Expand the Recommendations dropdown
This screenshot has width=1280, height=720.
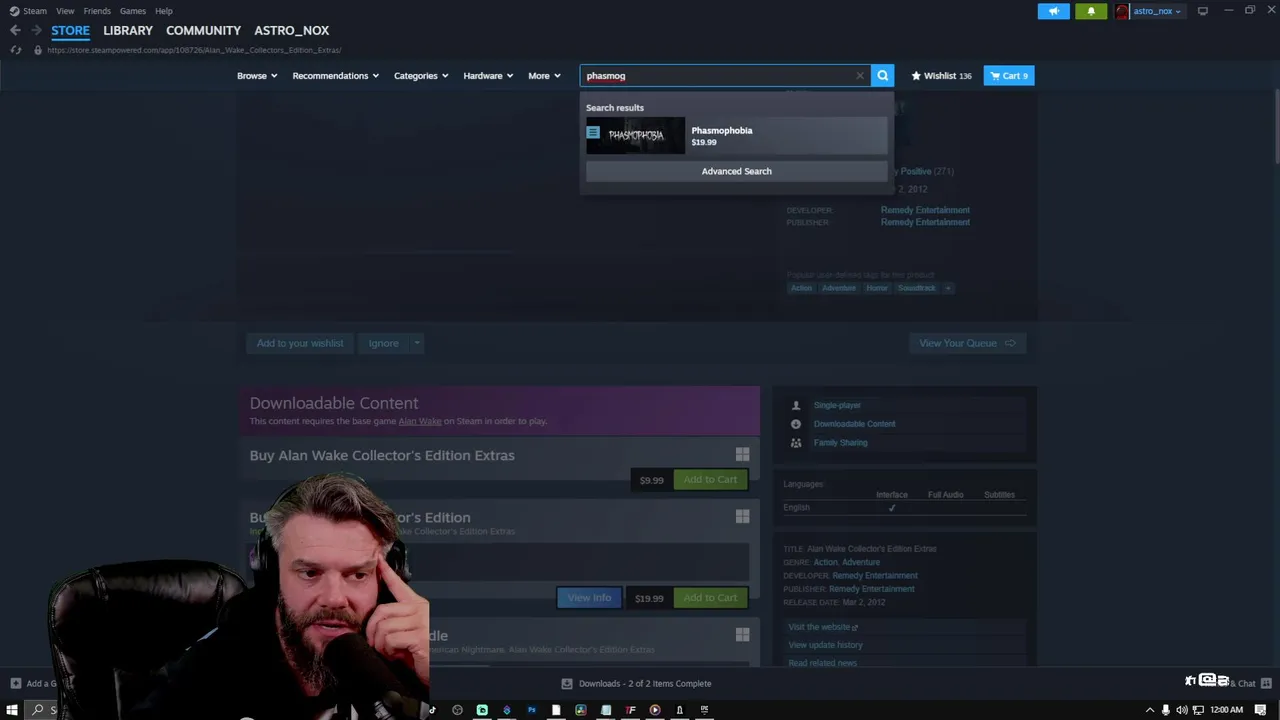click(335, 76)
